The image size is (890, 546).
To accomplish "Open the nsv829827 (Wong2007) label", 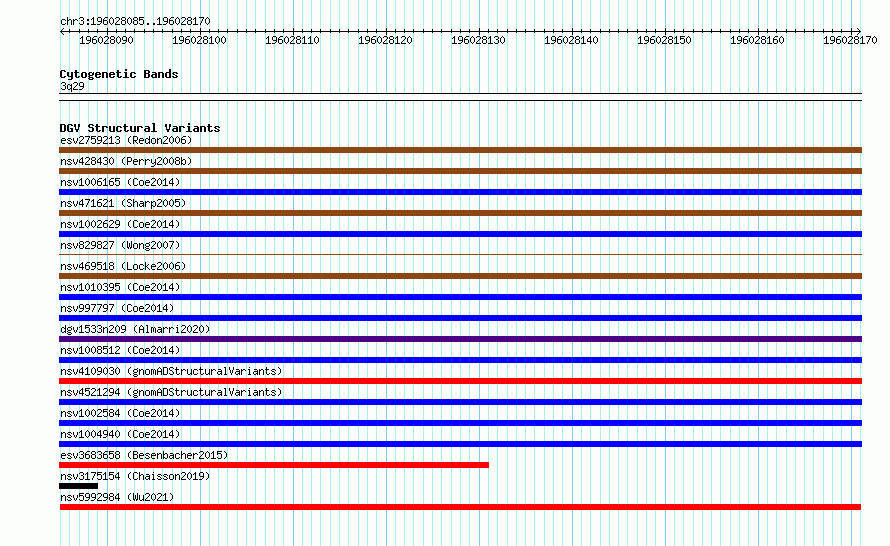I will click(x=120, y=245).
